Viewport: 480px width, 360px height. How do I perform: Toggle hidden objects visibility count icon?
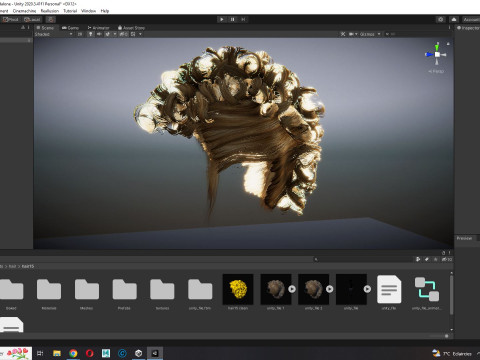click(123, 34)
